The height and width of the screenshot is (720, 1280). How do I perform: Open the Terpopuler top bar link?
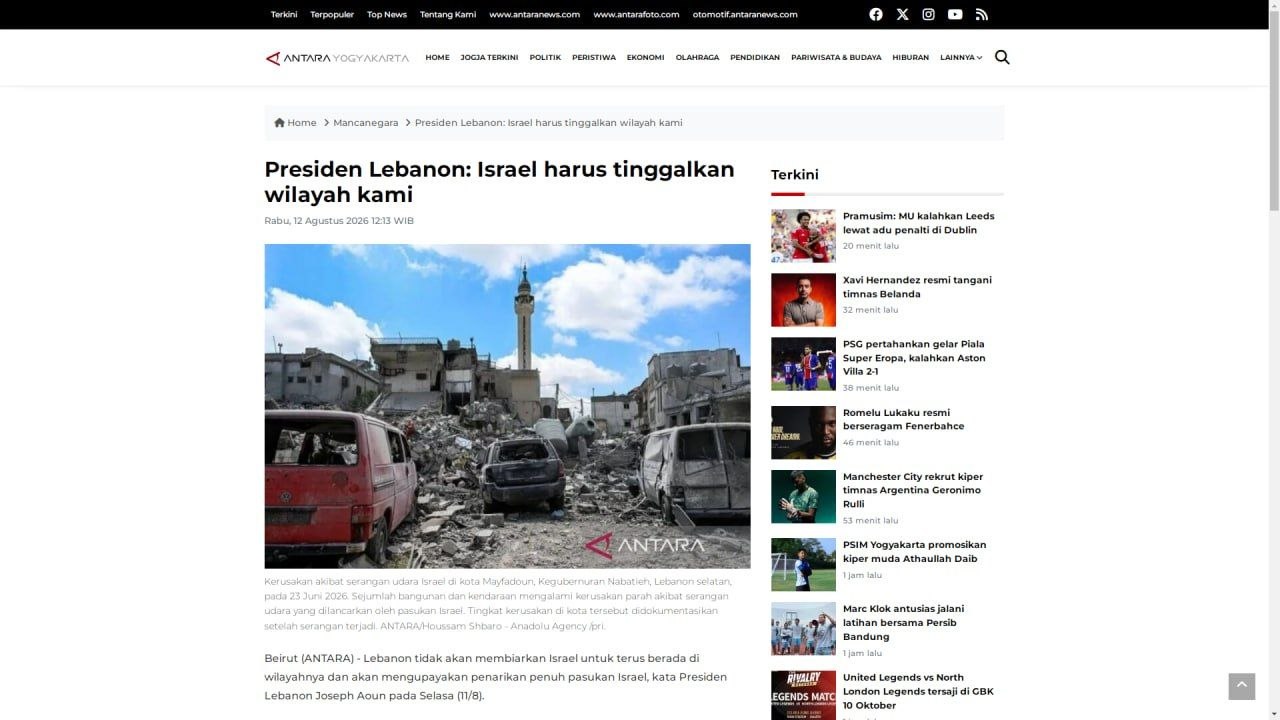click(332, 14)
